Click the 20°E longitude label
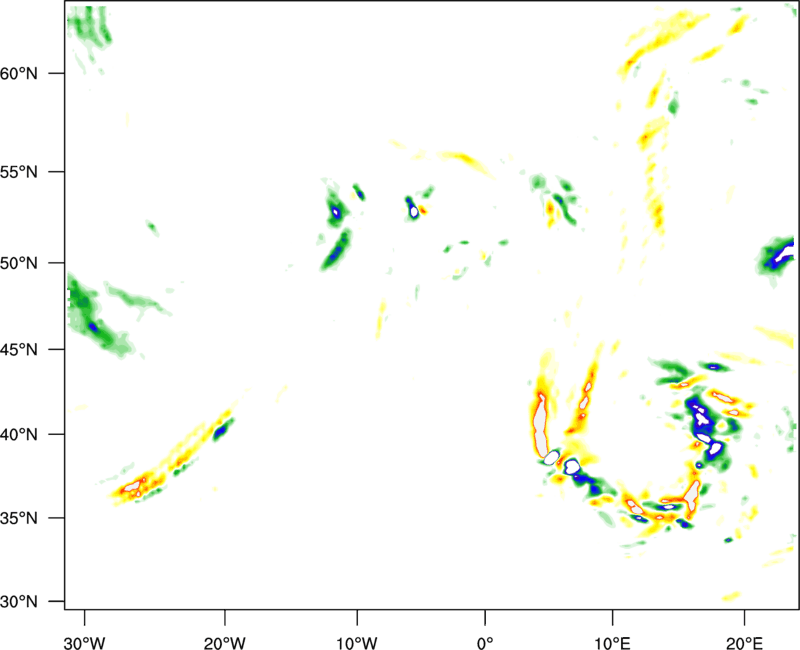The width and height of the screenshot is (800, 650). [744, 643]
